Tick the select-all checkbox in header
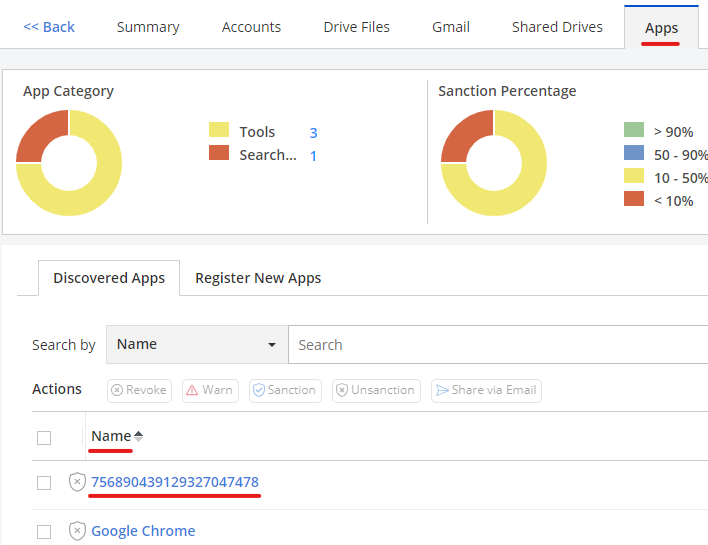708x545 pixels. [x=44, y=437]
